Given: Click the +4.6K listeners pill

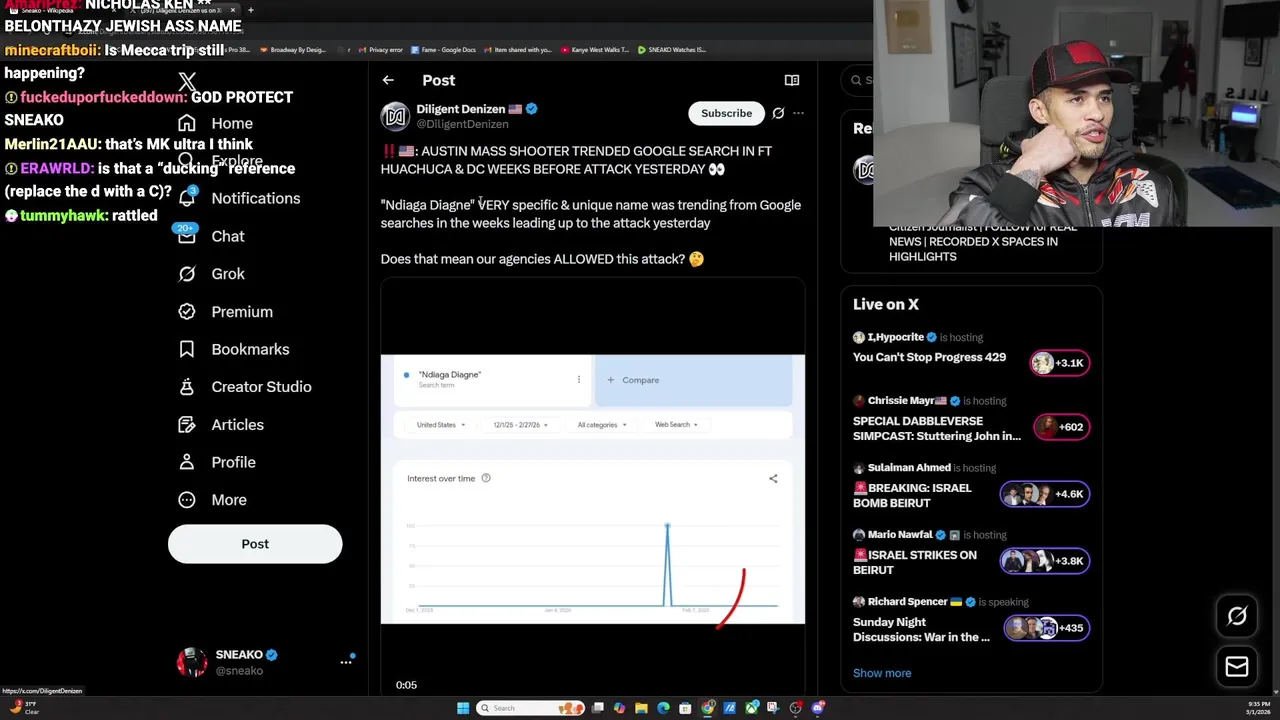Looking at the screenshot, I should tap(1045, 494).
